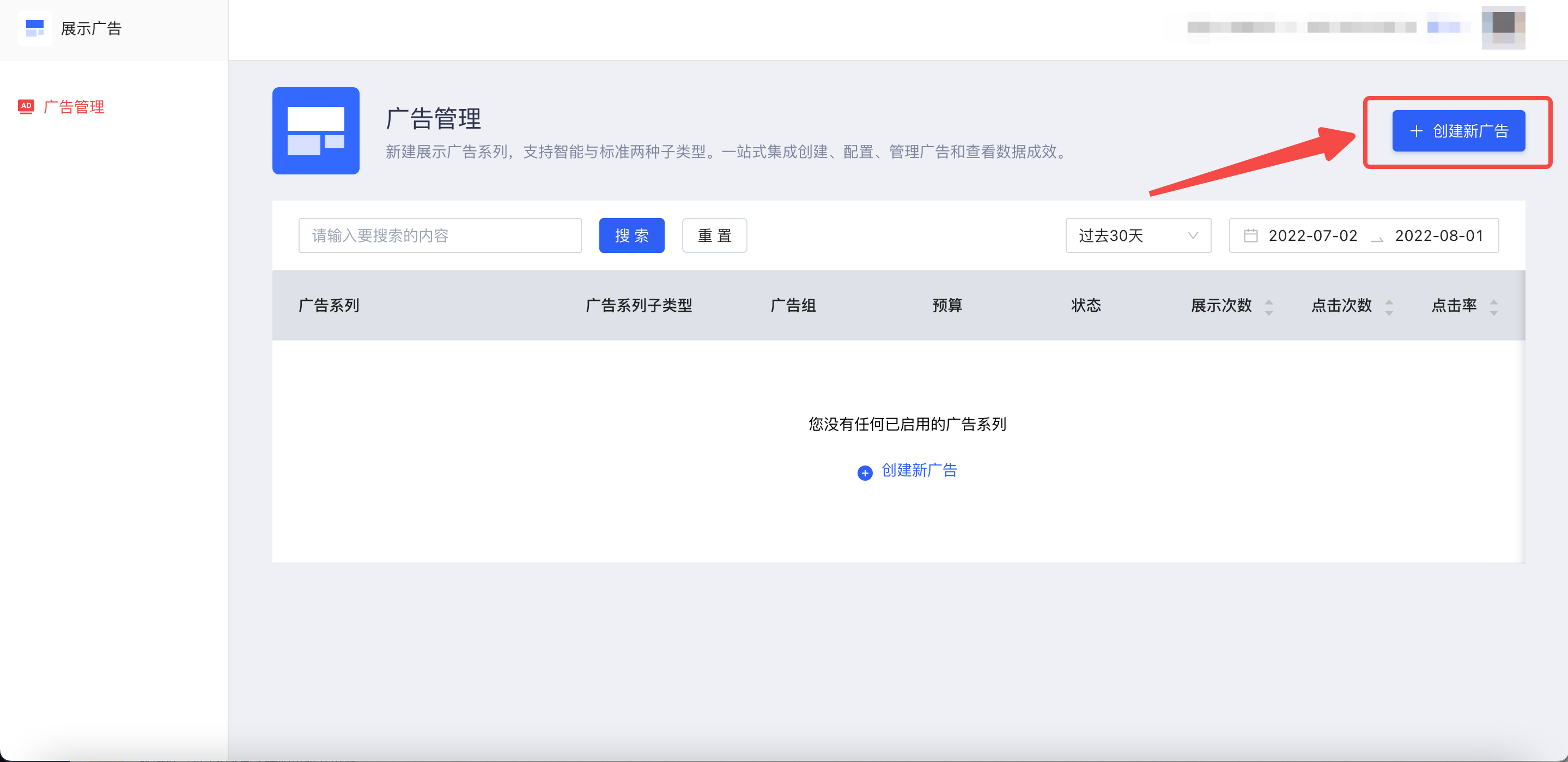Sort by 点击次数 using sort arrows

(x=1388, y=306)
